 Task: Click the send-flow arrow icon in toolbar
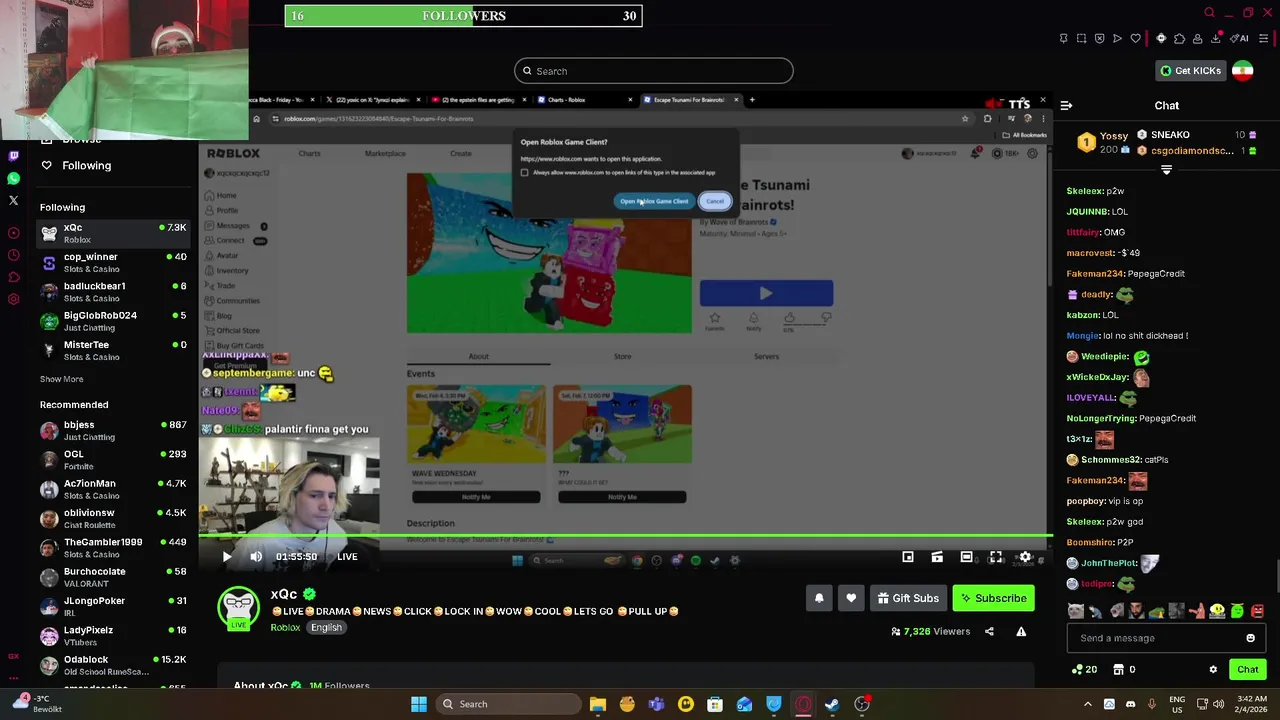pyautogui.click(x=1117, y=39)
